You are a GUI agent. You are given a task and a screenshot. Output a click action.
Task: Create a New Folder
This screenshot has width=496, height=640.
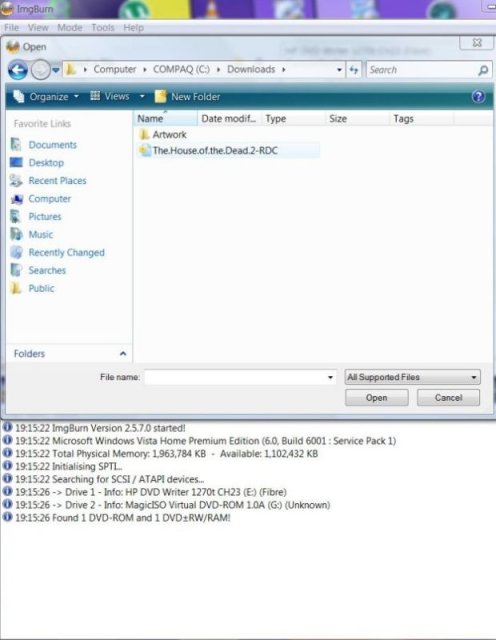pos(187,97)
